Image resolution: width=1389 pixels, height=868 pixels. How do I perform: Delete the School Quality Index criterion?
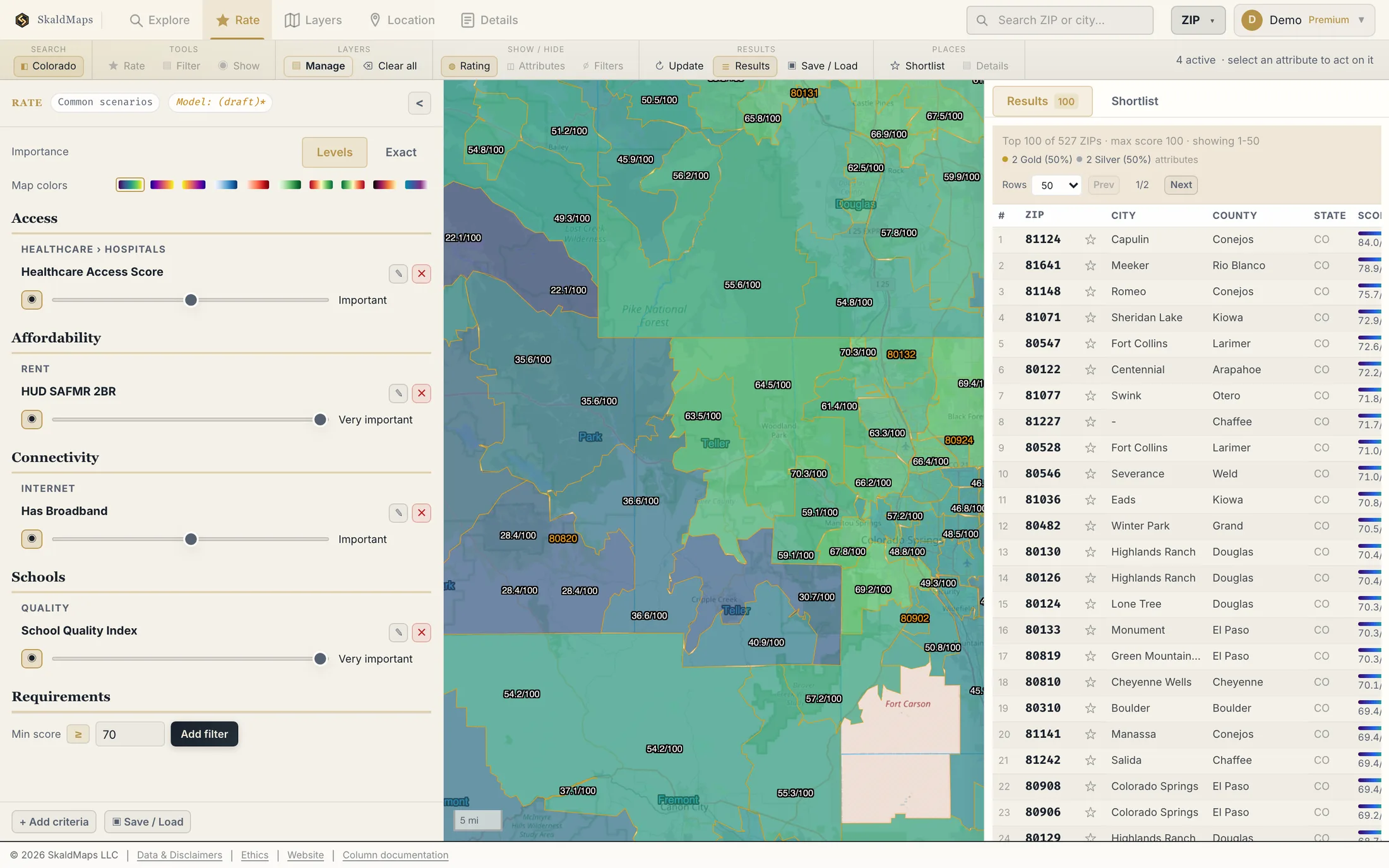pos(422,633)
